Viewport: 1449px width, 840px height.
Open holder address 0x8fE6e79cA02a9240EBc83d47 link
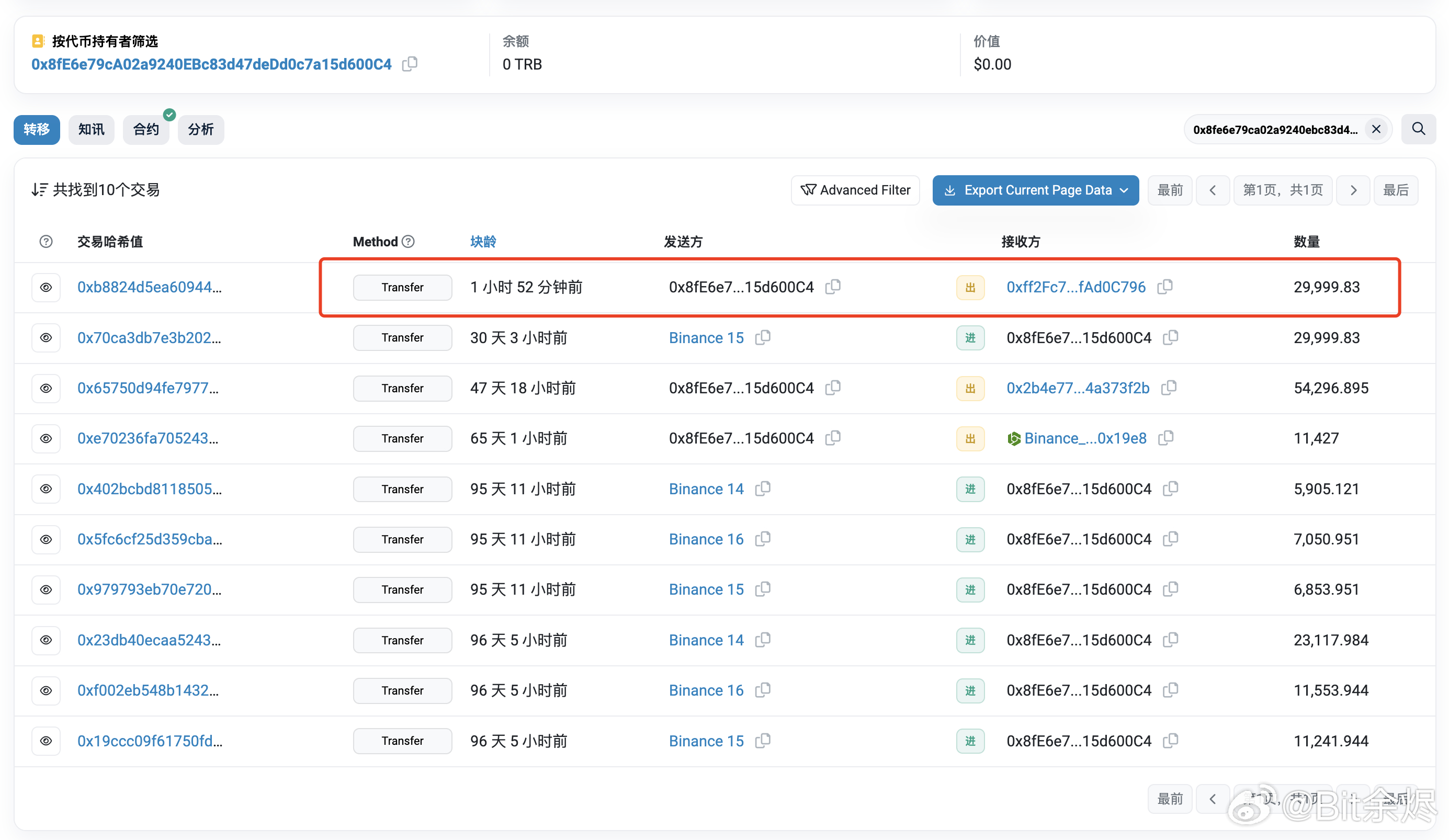pos(211,64)
